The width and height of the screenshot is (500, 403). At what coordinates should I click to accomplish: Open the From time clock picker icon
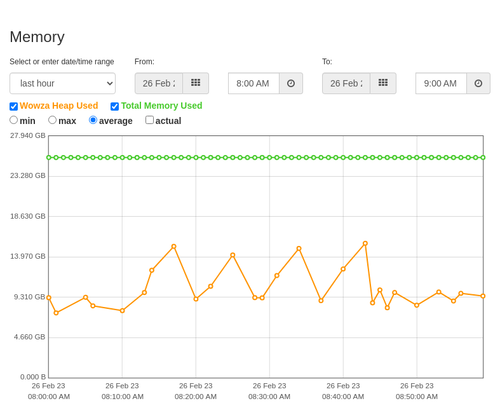pyautogui.click(x=291, y=83)
